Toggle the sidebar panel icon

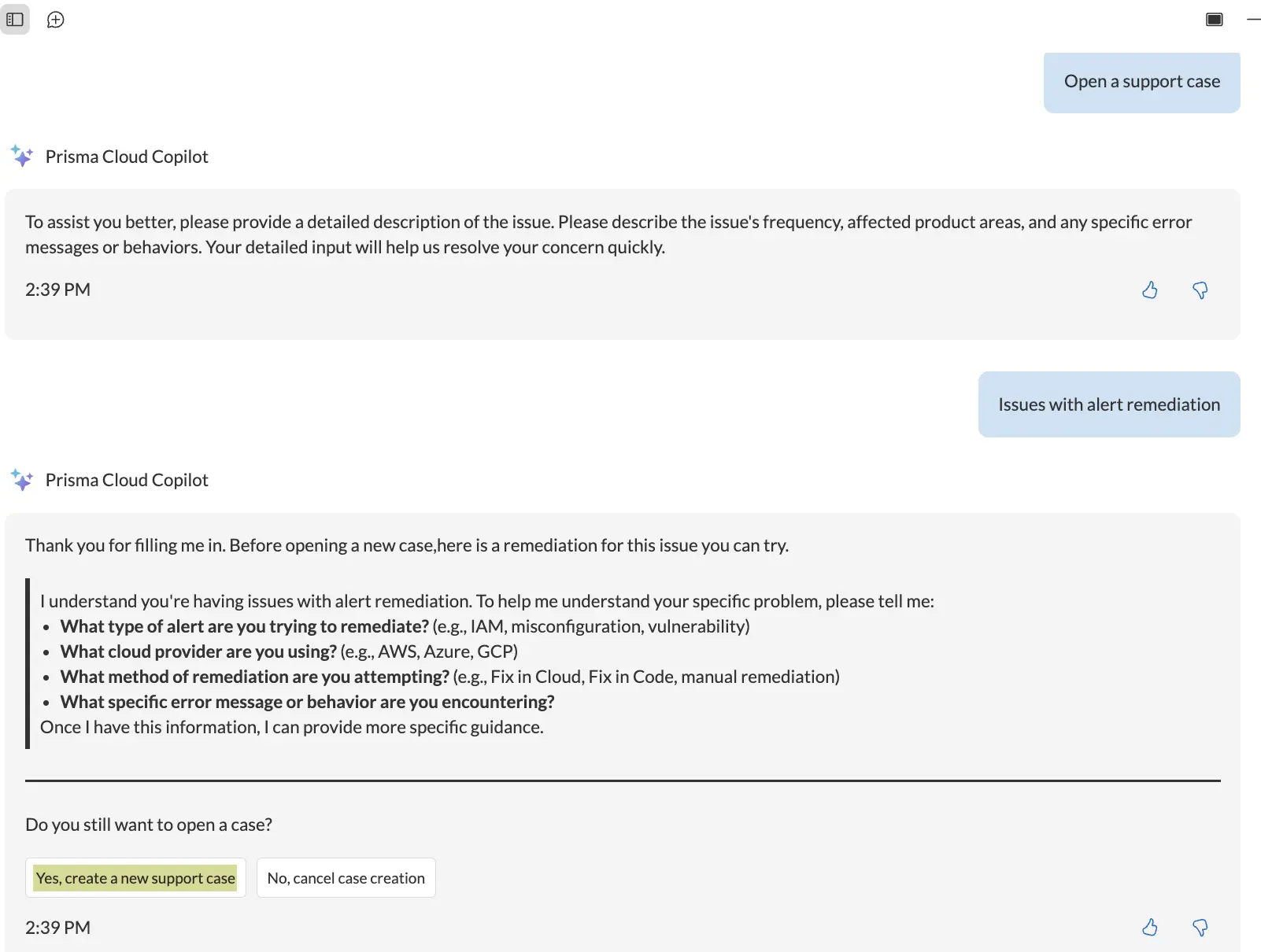(x=15, y=20)
